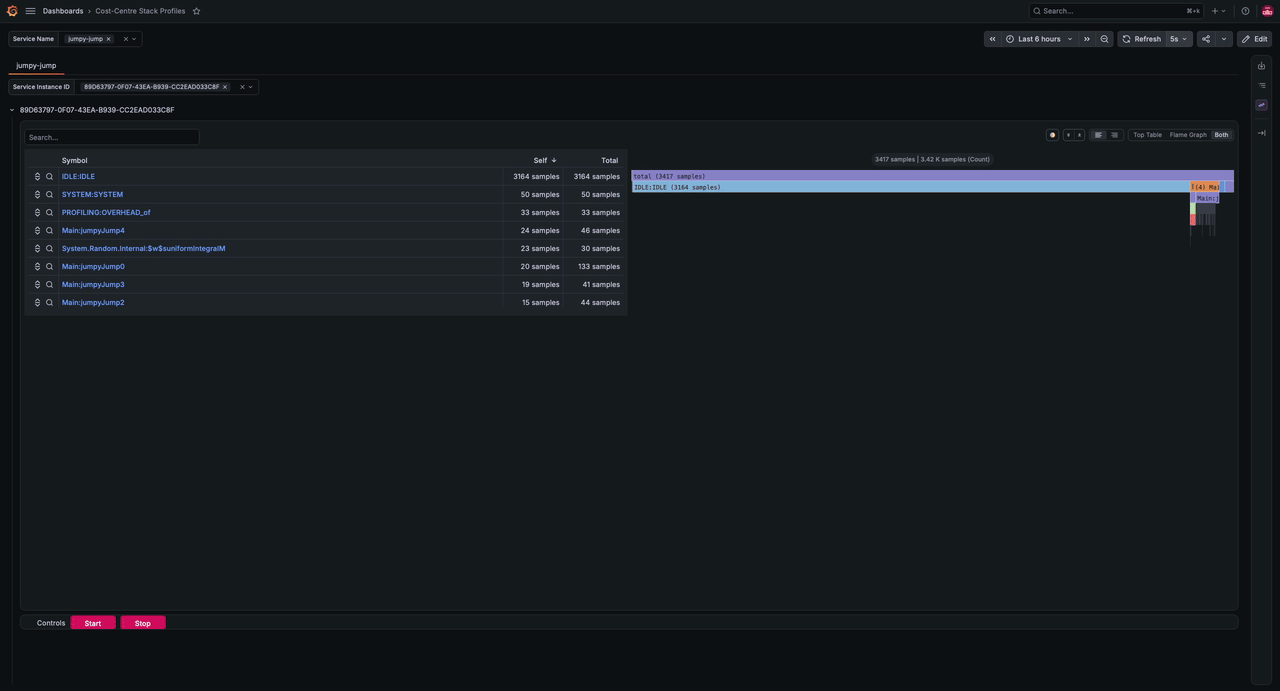Align flame graph text right

coord(1114,135)
